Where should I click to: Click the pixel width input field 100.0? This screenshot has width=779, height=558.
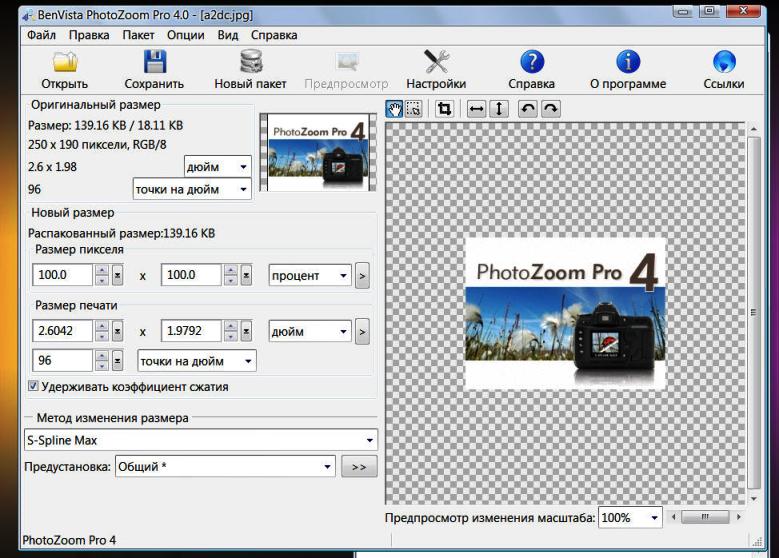click(62, 275)
